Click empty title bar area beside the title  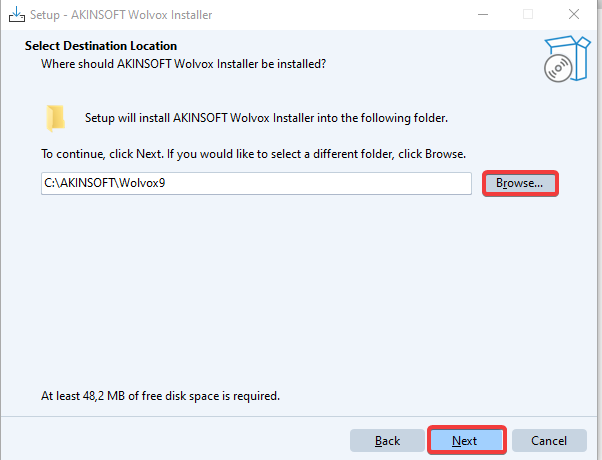click(x=340, y=15)
